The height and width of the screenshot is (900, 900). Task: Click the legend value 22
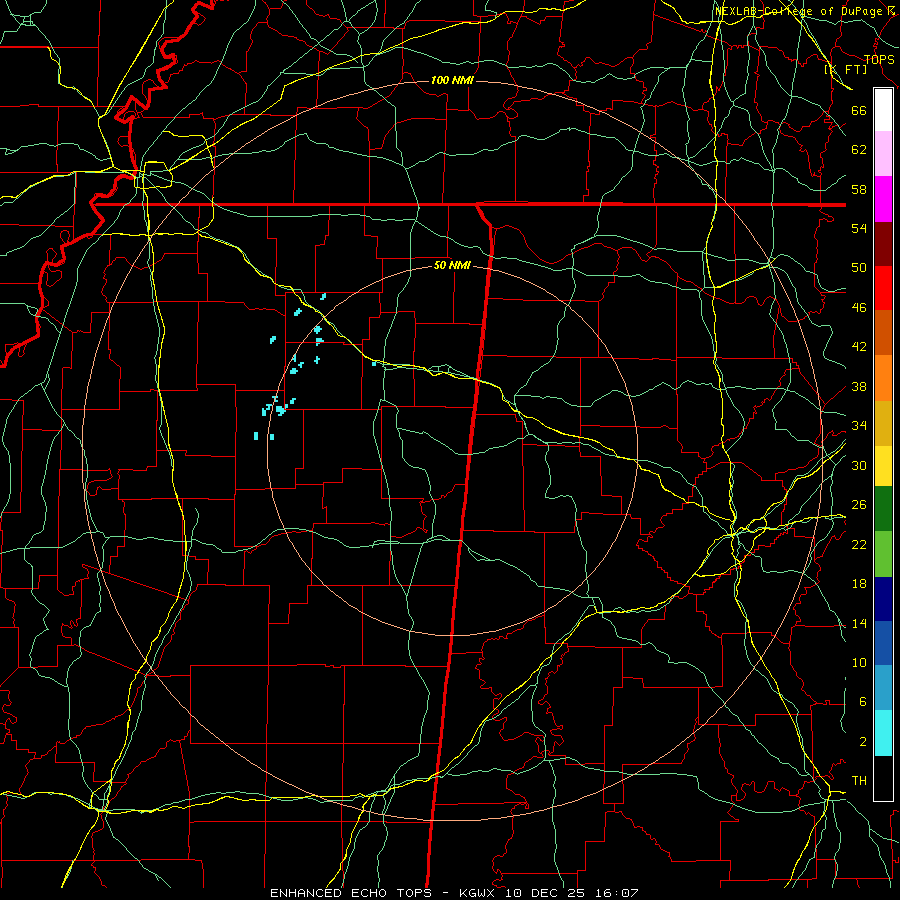pyautogui.click(x=859, y=544)
